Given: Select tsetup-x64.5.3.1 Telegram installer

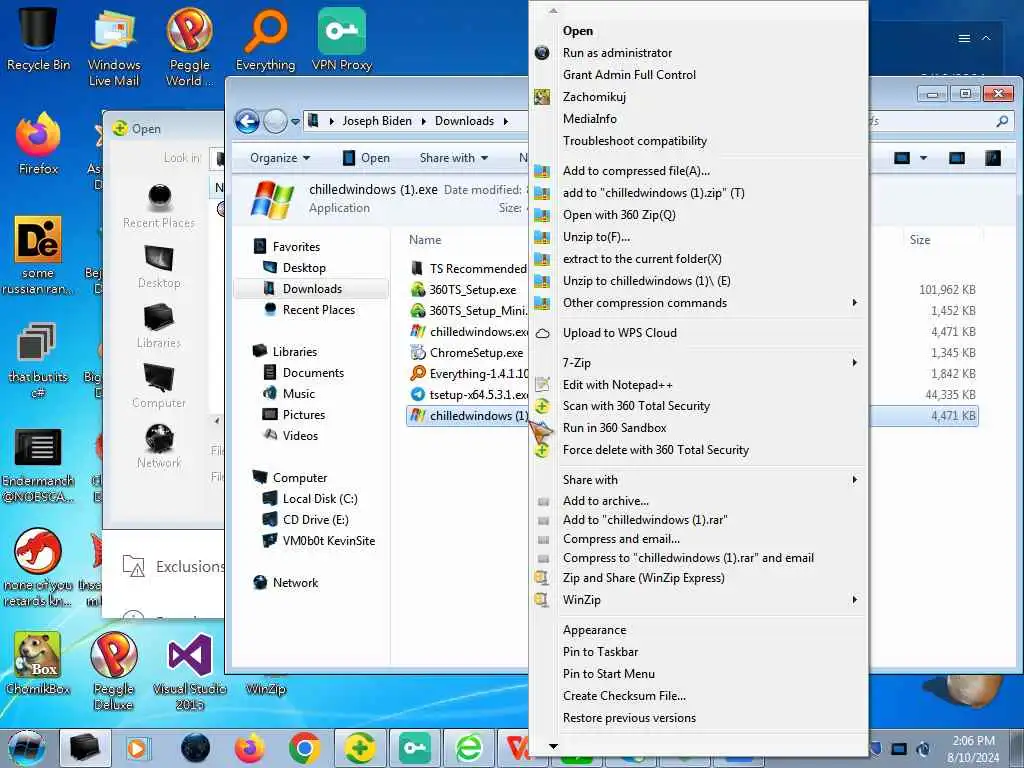Looking at the screenshot, I should 467,394.
